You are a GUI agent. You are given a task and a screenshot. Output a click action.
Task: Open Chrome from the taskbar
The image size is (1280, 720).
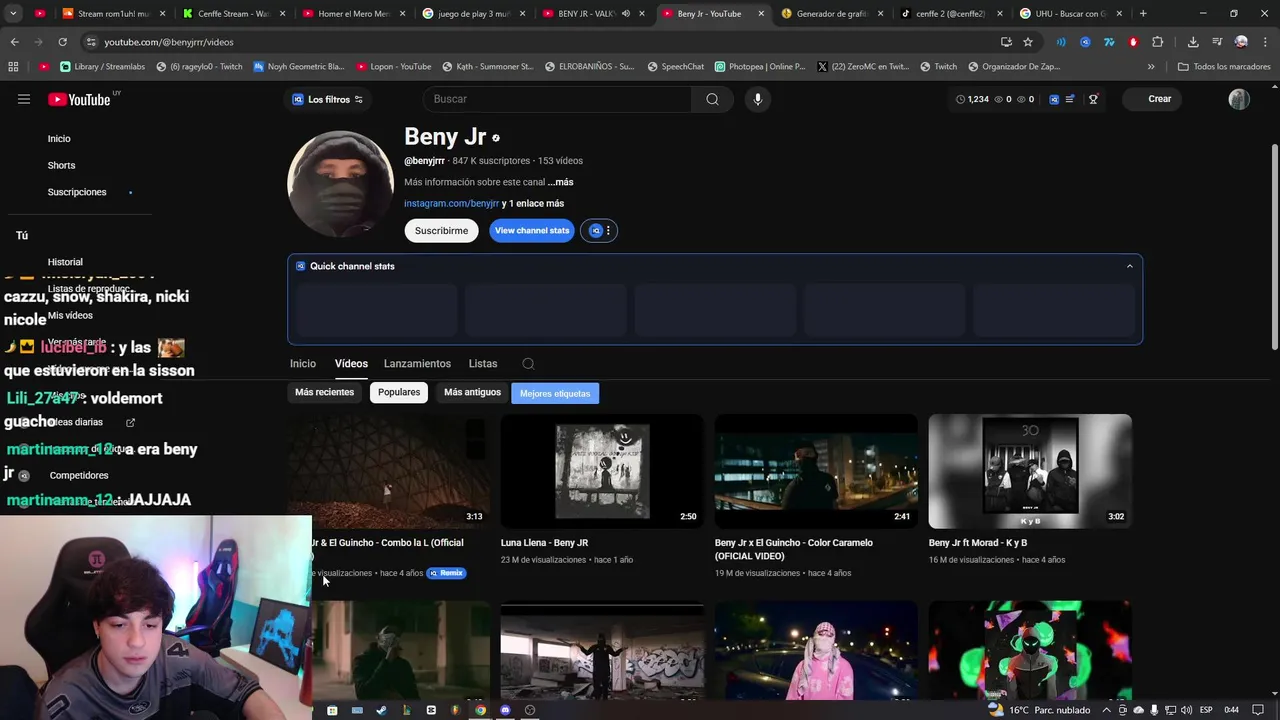point(480,710)
